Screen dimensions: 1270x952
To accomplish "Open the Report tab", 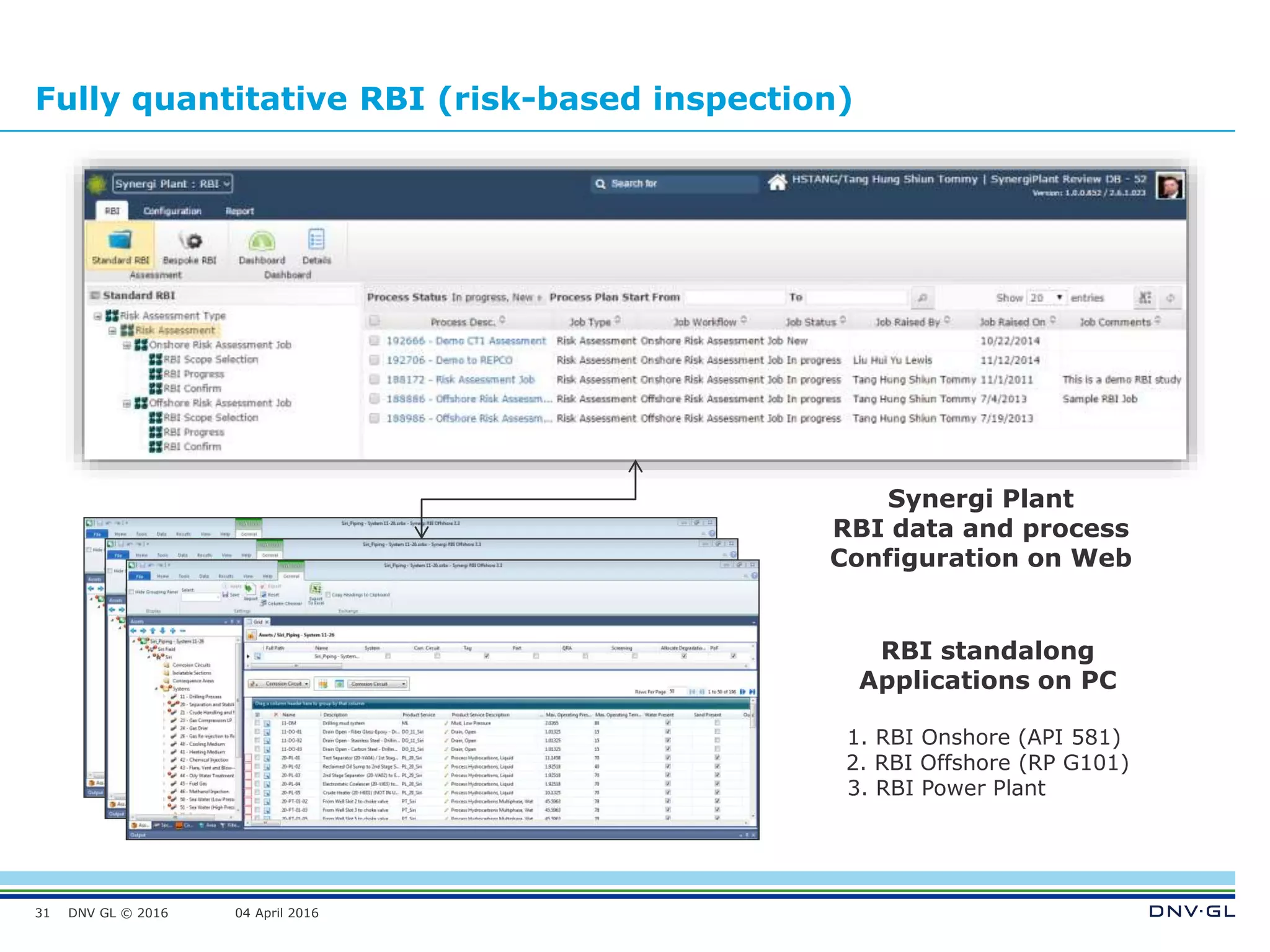I will point(239,211).
